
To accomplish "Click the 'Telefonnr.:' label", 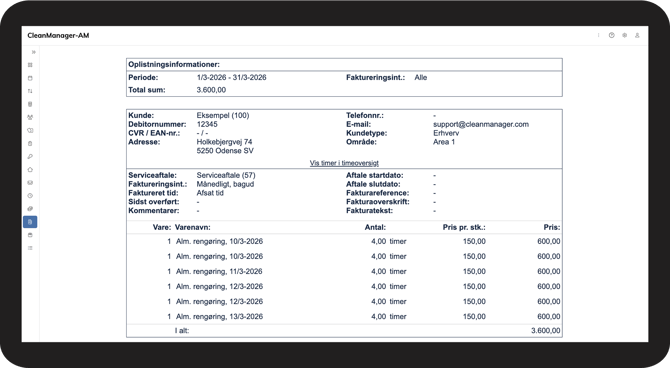I will (364, 115).
